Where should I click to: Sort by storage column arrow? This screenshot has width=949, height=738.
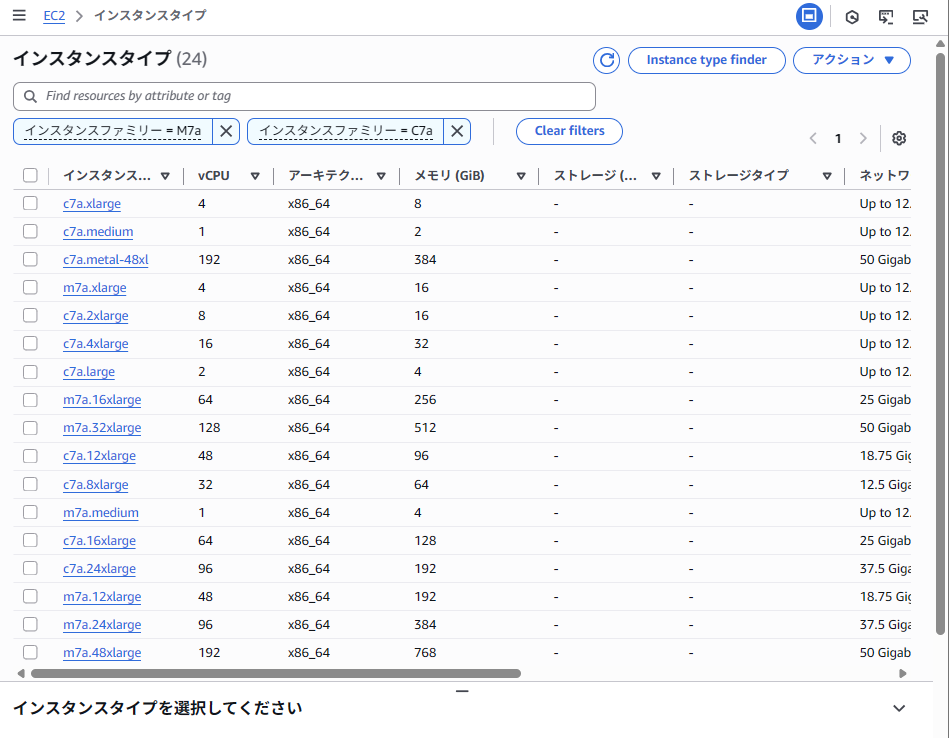point(655,176)
